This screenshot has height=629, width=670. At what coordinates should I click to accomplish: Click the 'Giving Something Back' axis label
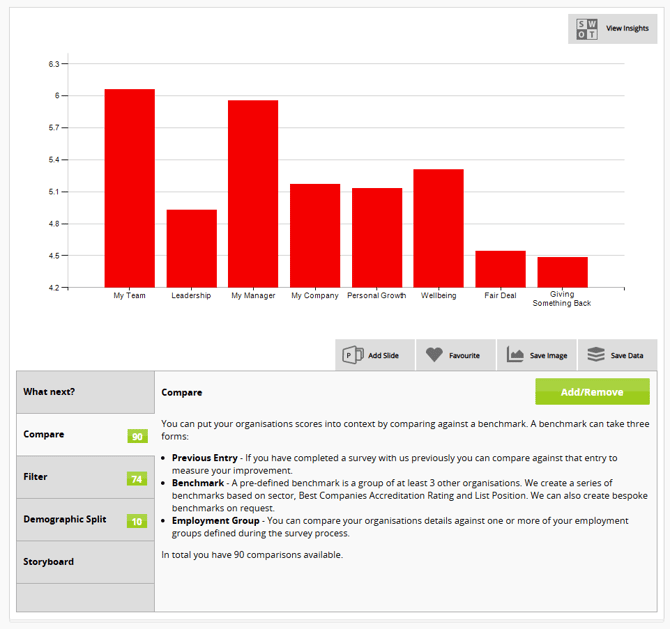point(562,298)
